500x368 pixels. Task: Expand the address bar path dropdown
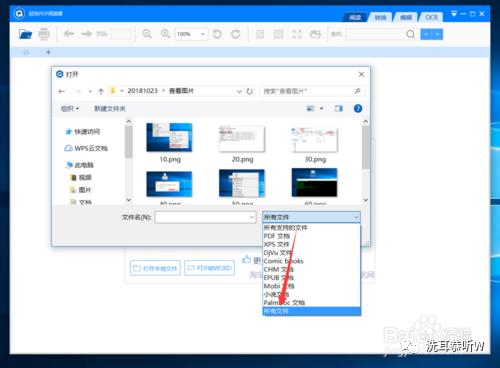click(x=239, y=91)
